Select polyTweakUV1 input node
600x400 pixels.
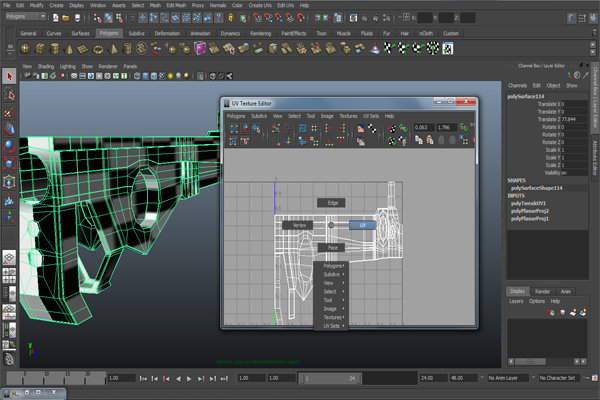pyautogui.click(x=528, y=203)
